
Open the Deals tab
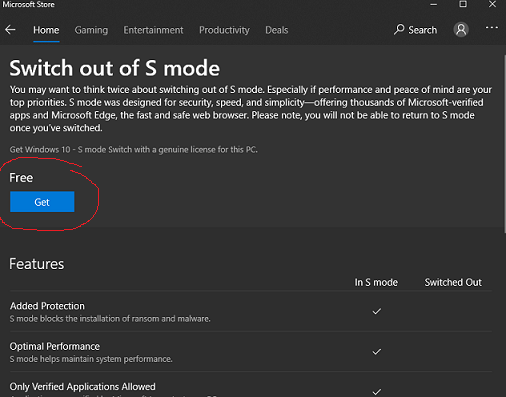pyautogui.click(x=277, y=30)
